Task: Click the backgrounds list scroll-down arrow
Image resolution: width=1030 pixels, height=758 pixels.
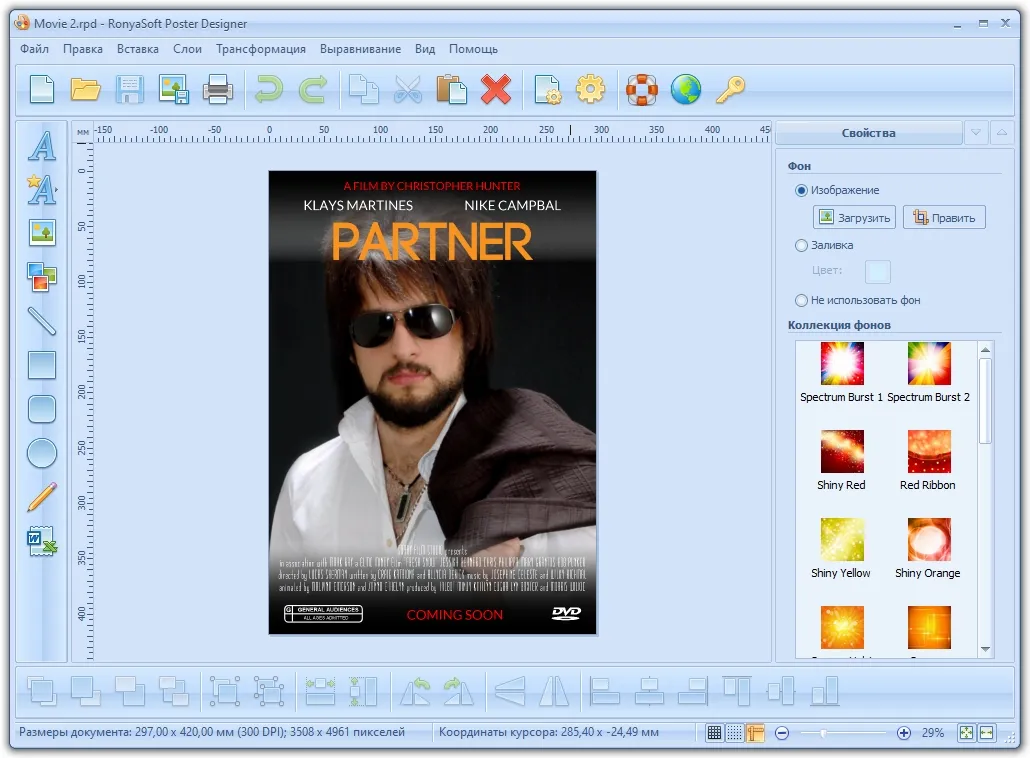Action: [985, 649]
